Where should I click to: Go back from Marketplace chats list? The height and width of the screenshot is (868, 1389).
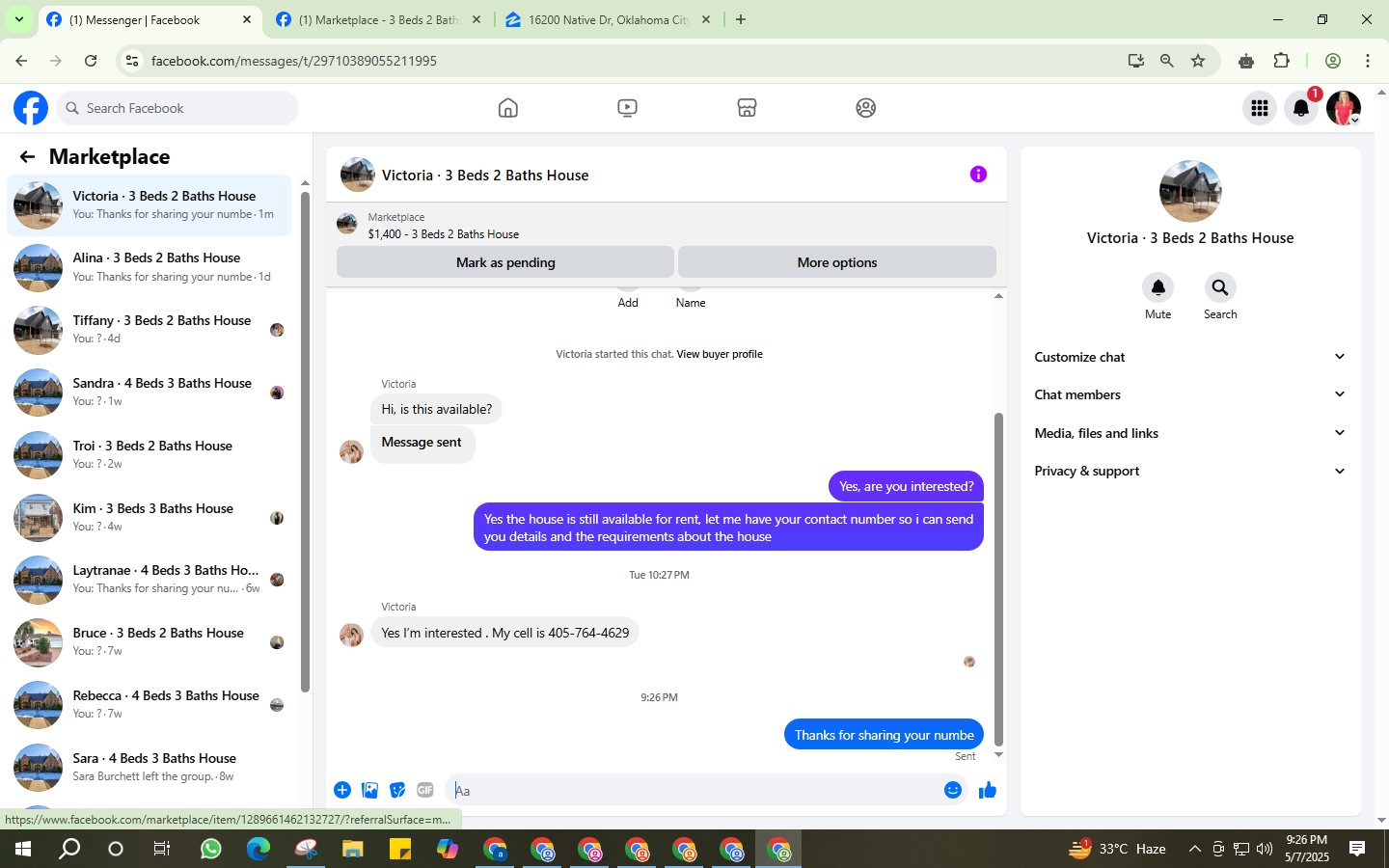tap(27, 156)
